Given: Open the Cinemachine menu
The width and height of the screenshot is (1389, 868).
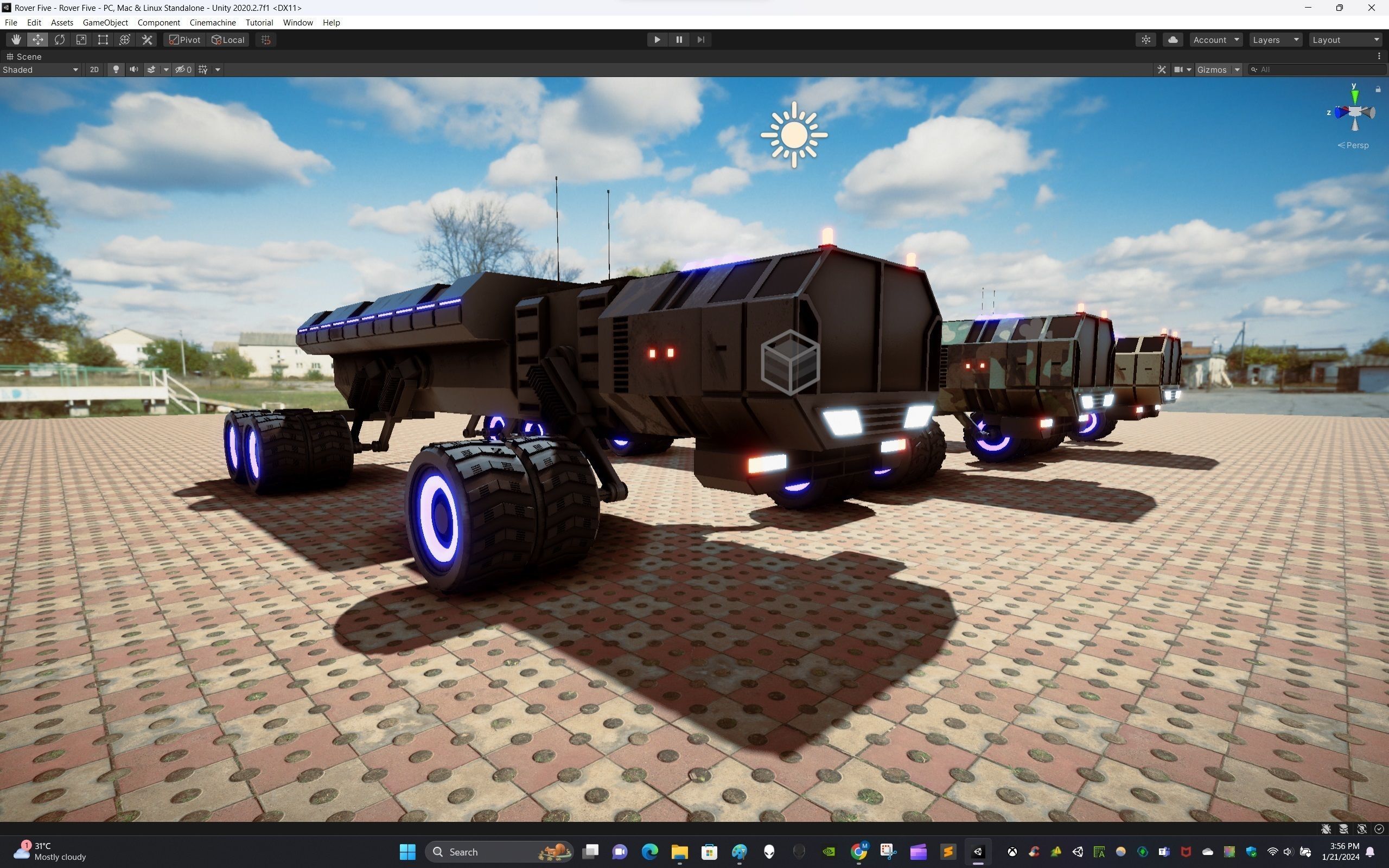Looking at the screenshot, I should point(213,22).
